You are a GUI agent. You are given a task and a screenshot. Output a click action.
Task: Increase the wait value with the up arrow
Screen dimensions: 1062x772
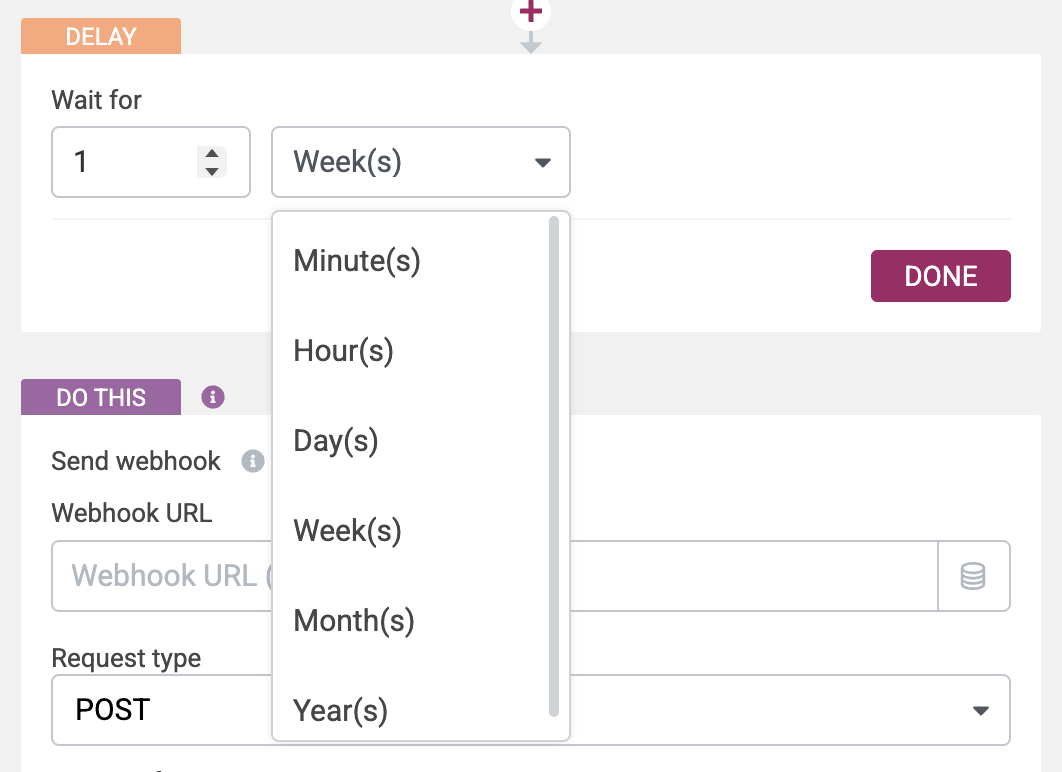[x=211, y=153]
